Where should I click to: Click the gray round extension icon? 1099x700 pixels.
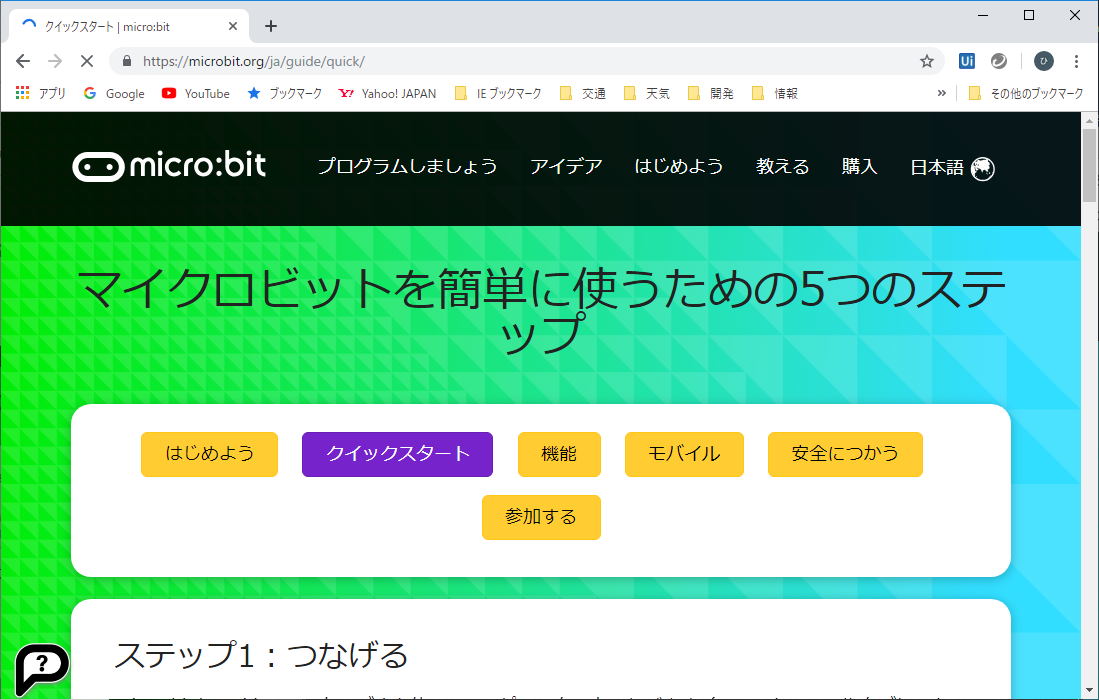[999, 61]
